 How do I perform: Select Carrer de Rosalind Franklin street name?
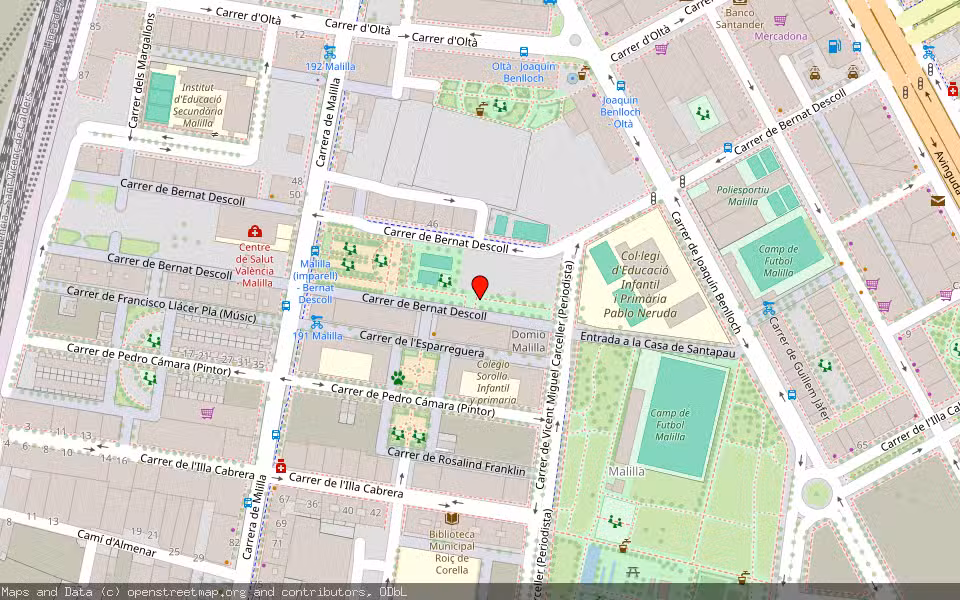tap(456, 462)
